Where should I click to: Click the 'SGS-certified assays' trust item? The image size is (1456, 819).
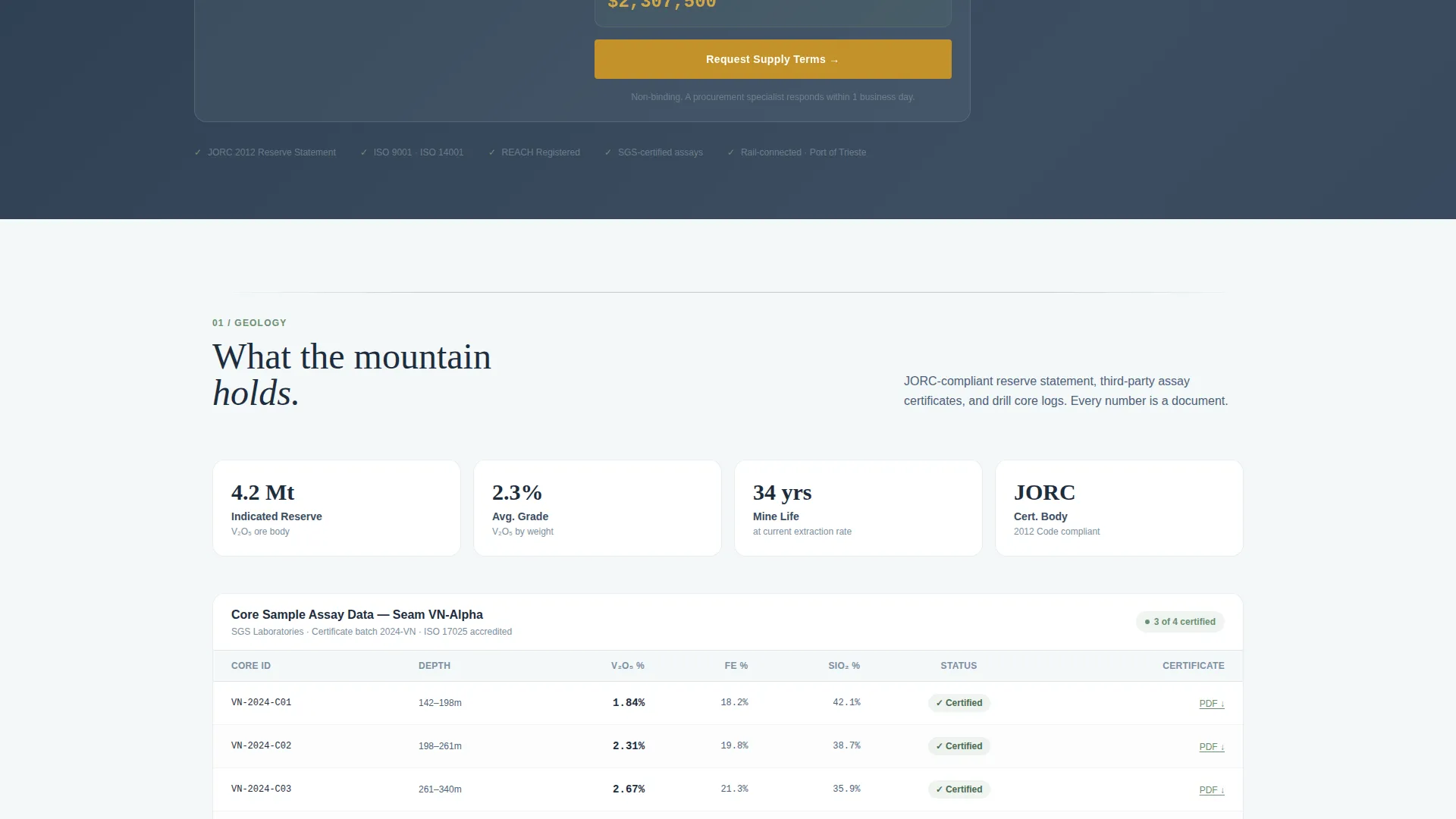(654, 152)
